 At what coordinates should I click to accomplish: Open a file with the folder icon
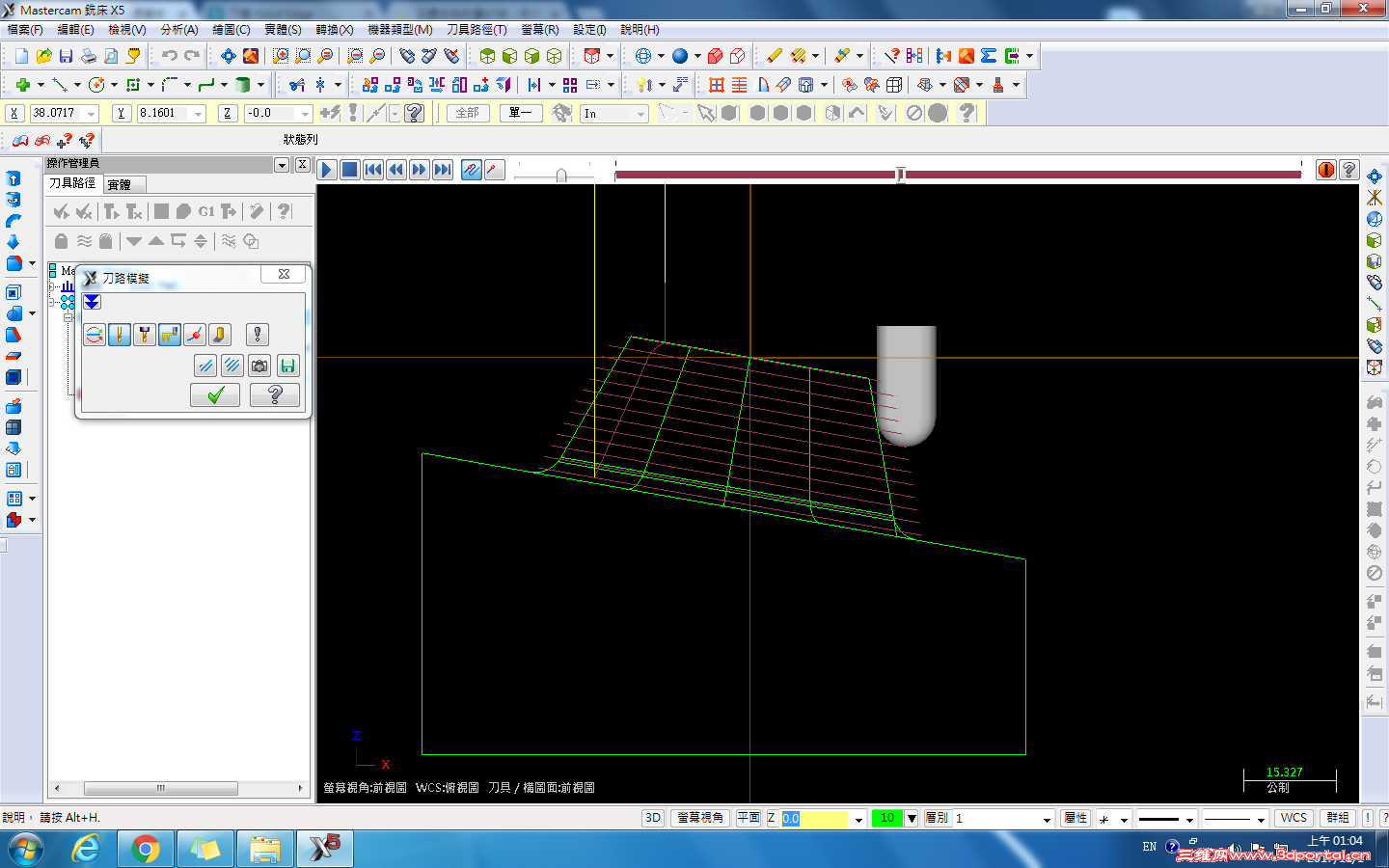(x=43, y=56)
